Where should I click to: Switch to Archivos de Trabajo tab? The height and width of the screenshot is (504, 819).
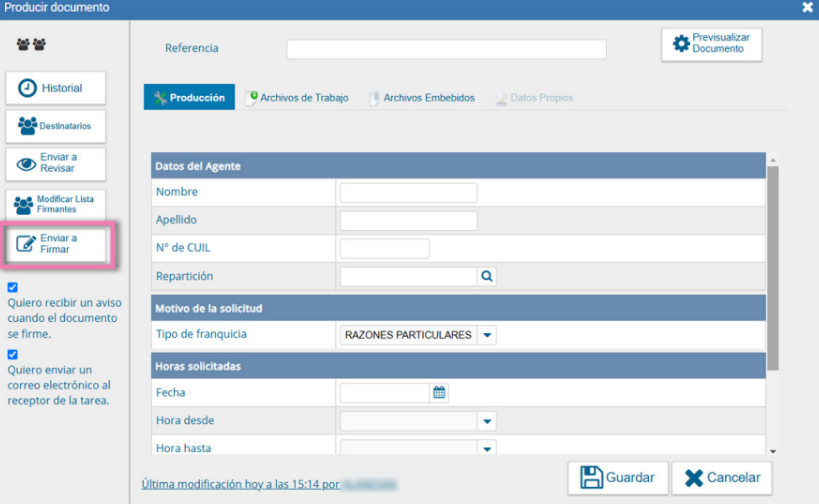click(297, 98)
